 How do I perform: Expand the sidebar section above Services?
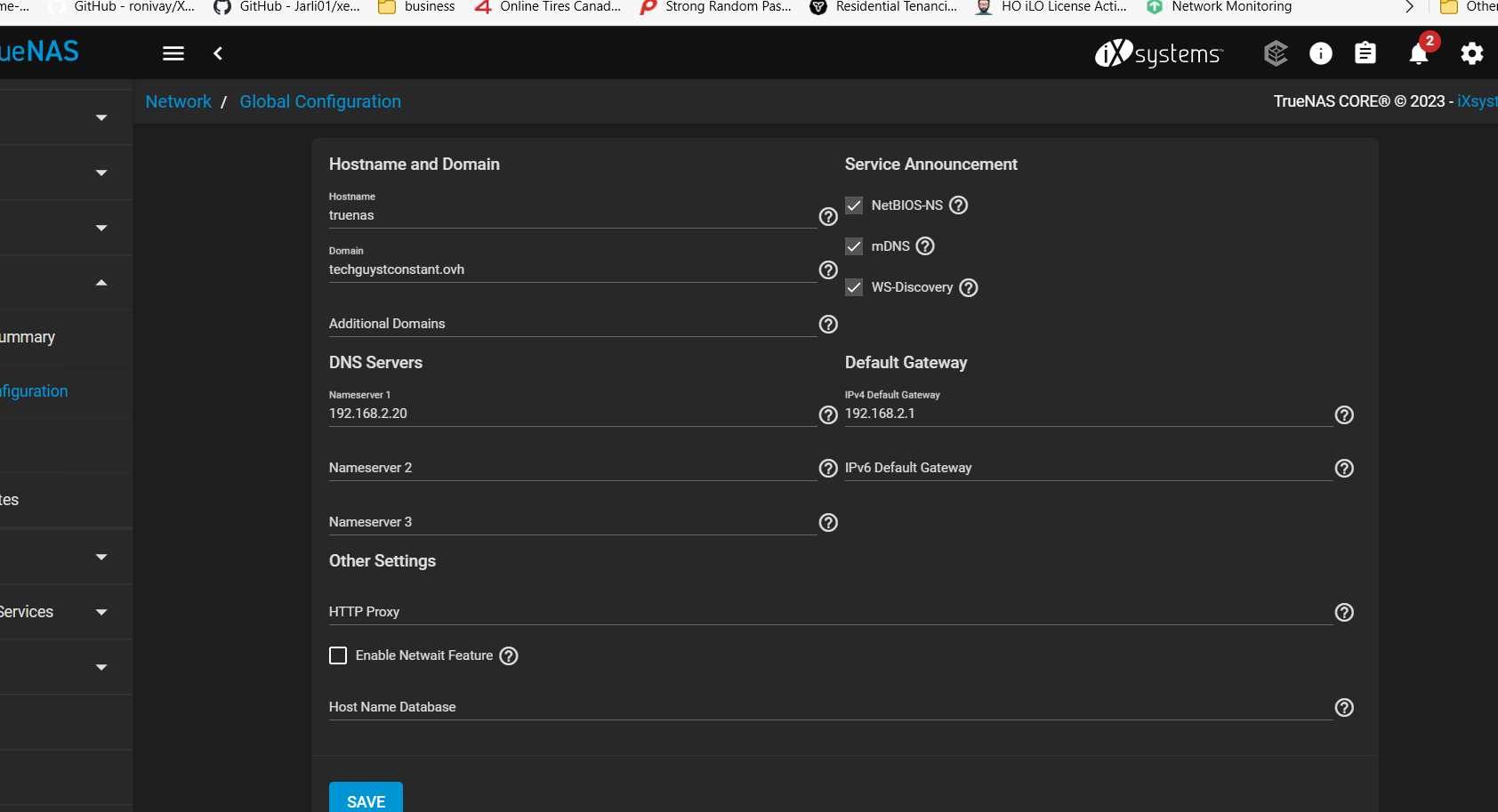(101, 557)
